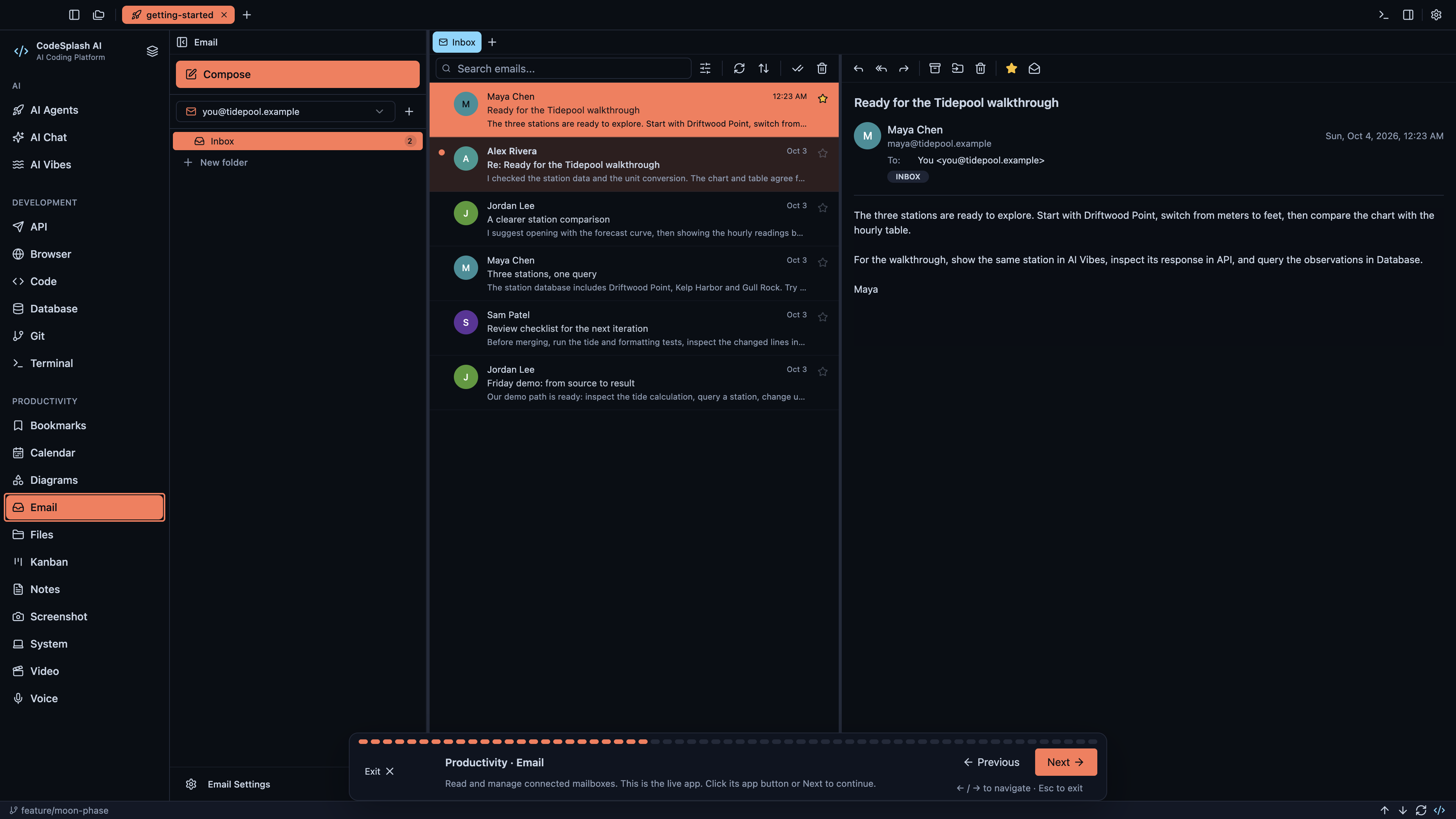
Task: Mark all emails as read checkmark
Action: [x=797, y=68]
